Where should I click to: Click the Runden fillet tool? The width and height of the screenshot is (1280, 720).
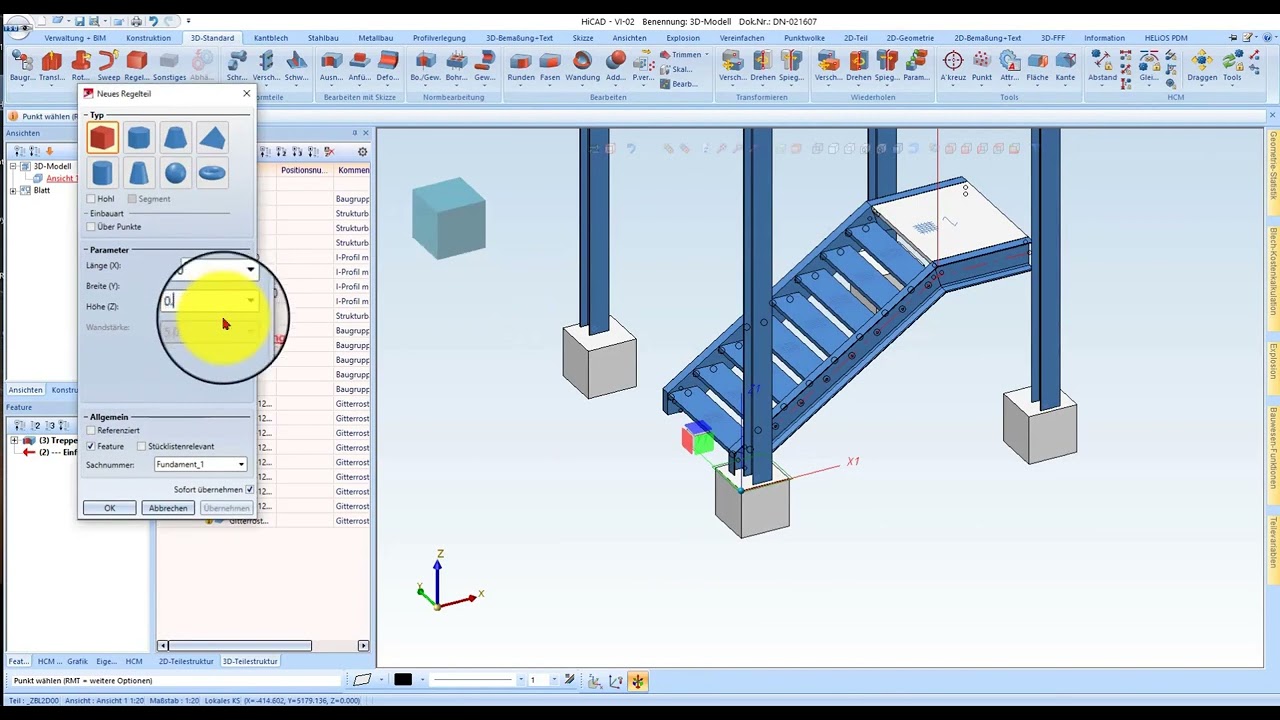521,67
